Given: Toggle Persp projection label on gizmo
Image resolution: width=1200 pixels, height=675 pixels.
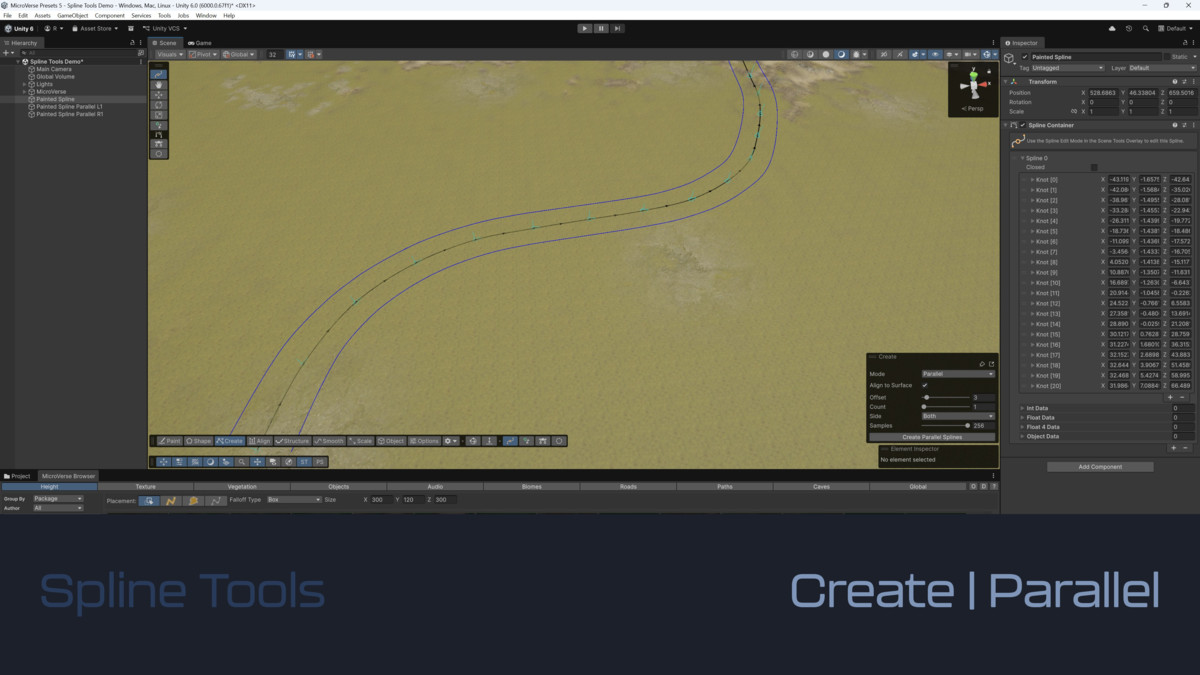Looking at the screenshot, I should click(x=972, y=108).
